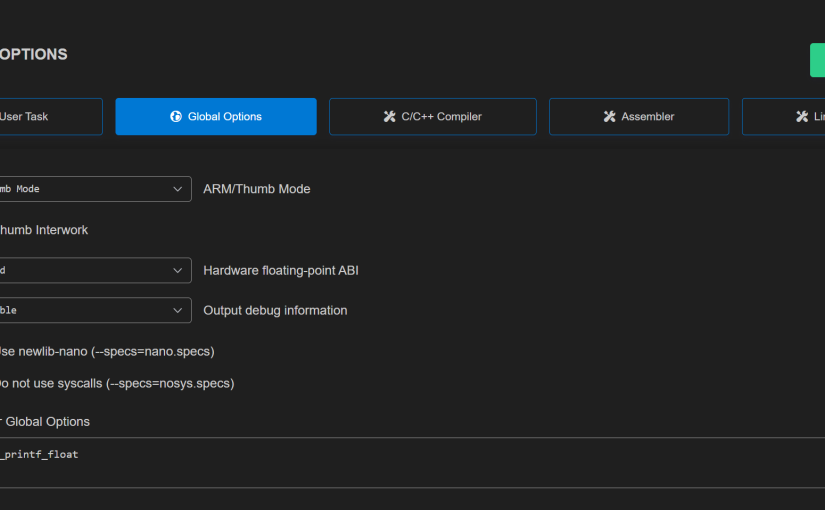Screen dimensions: 825x510
Task: Click the Output debug information label
Action: pos(275,311)
